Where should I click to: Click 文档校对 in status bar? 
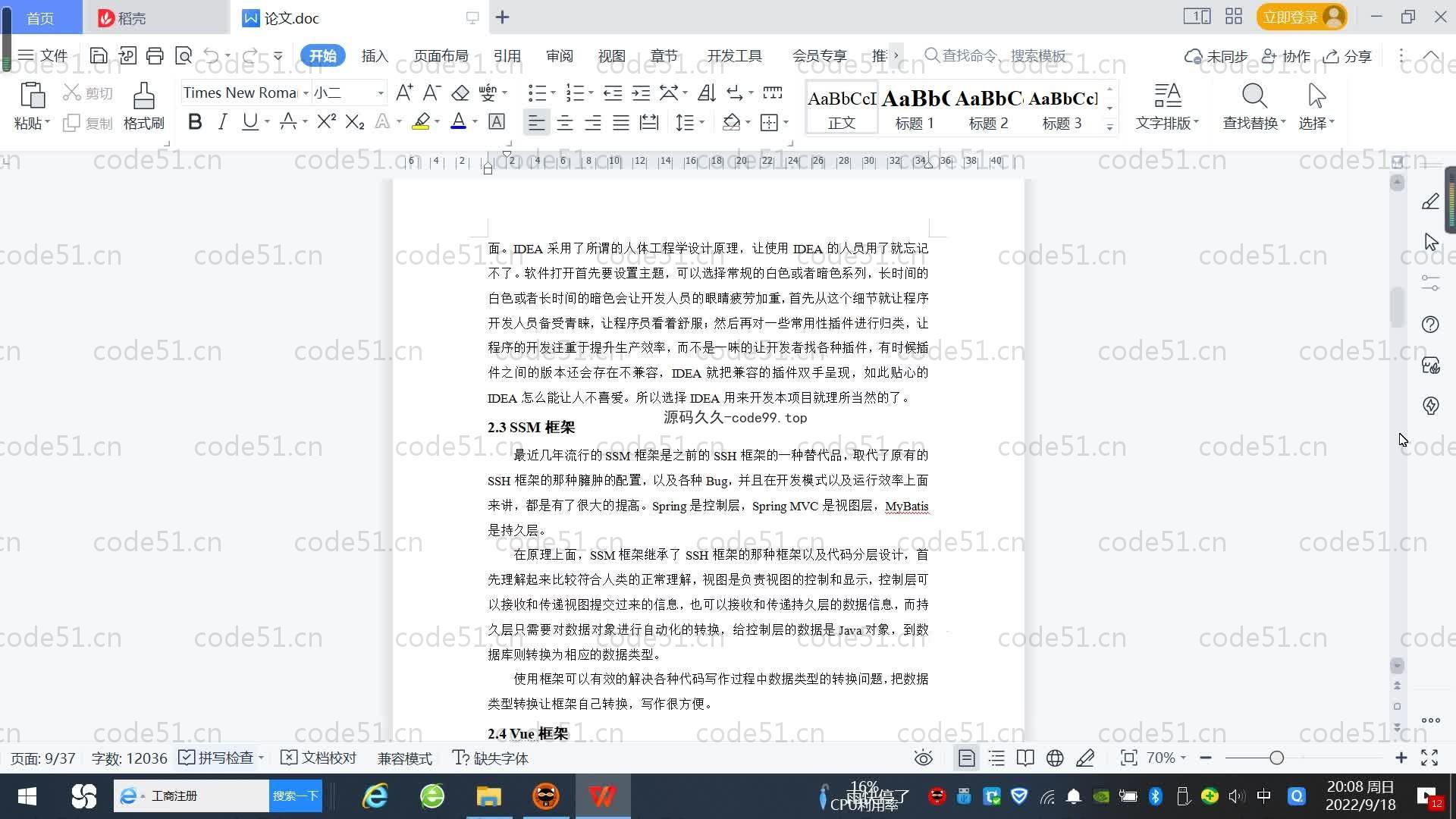[x=318, y=758]
